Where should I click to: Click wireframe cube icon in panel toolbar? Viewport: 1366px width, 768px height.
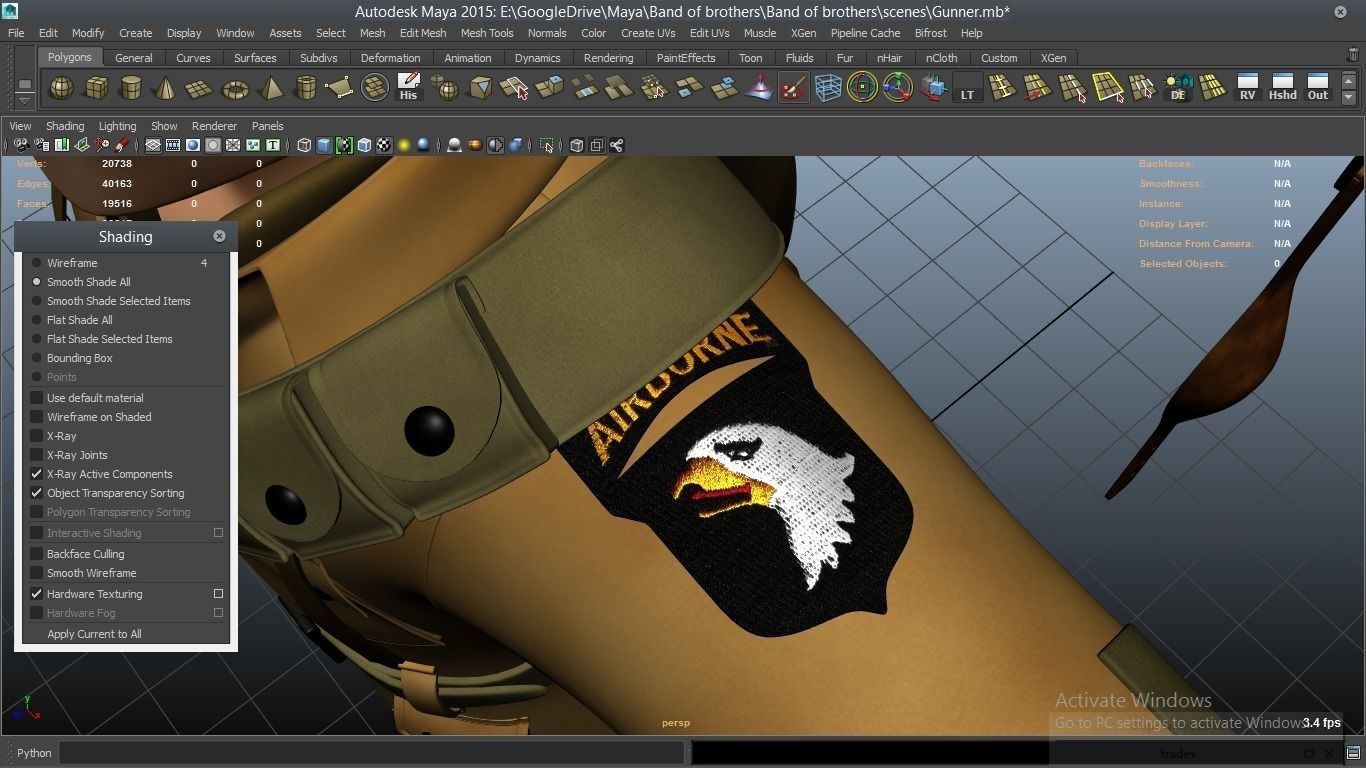304,146
